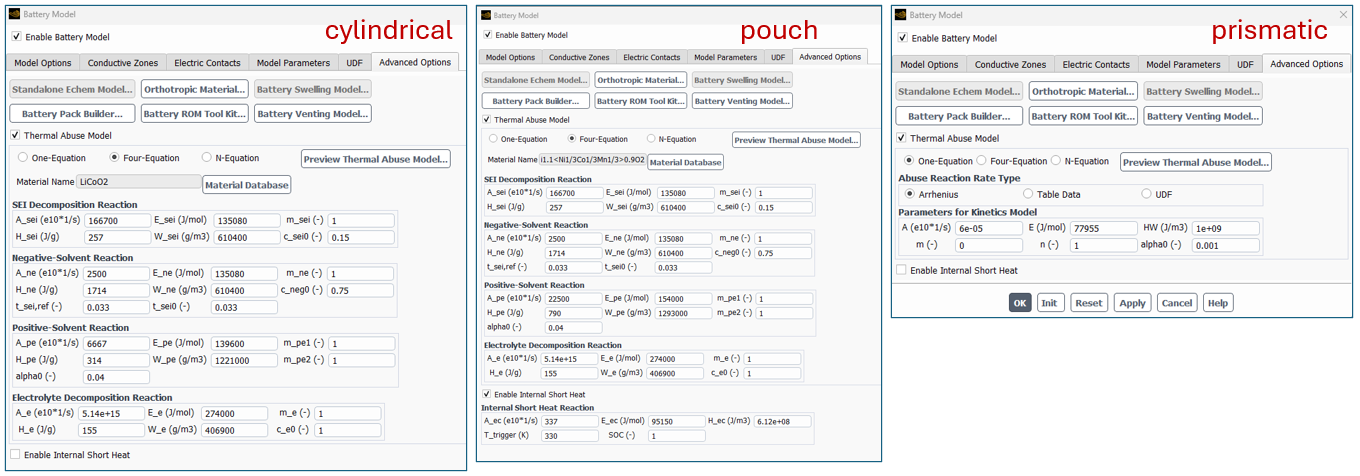Click SOC field in the pouch window
This screenshot has height=476, width=1360.
pos(675,436)
